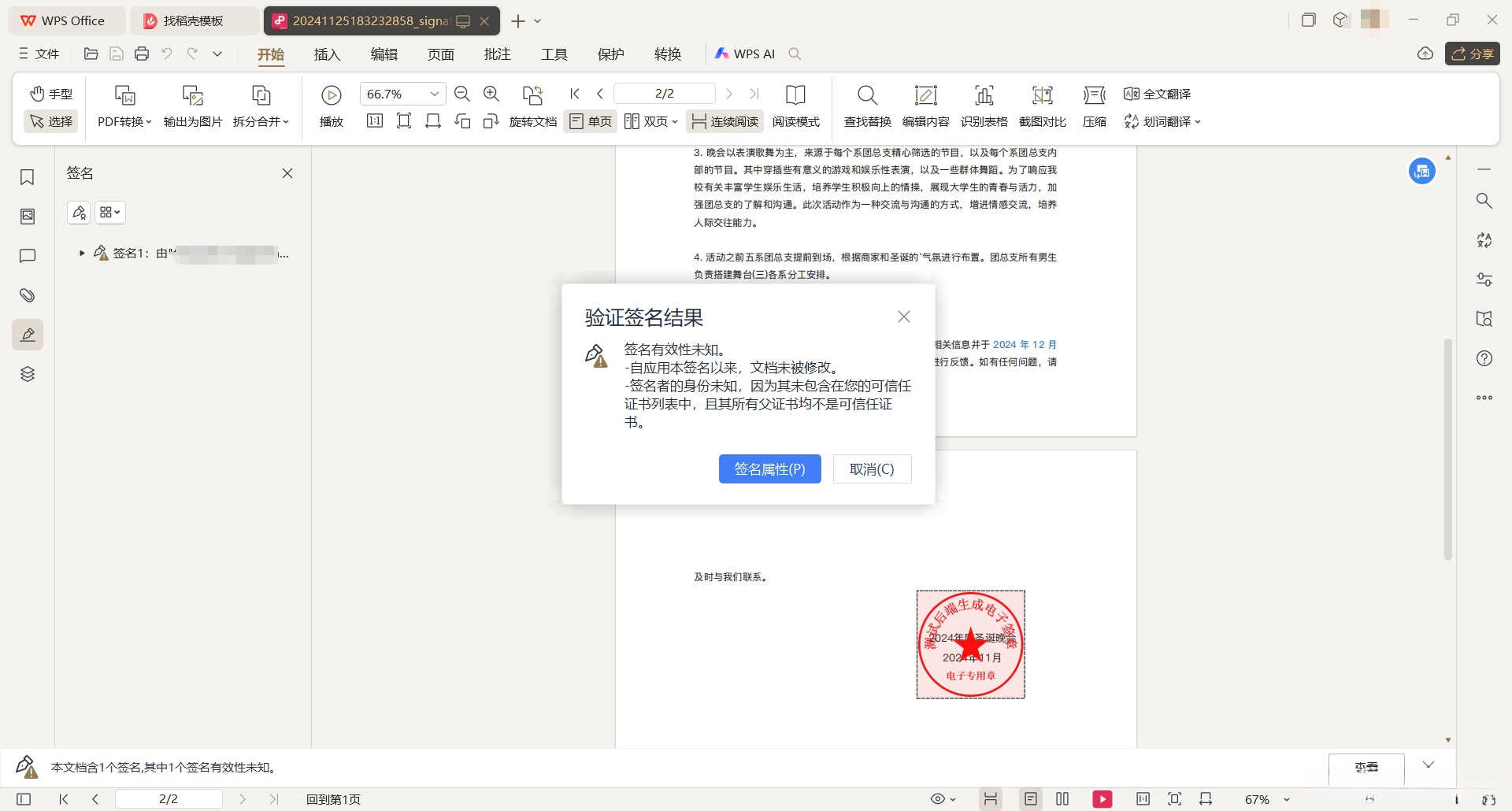Open the 截图对比 screenshot compare tool
The width and height of the screenshot is (1512, 811).
(x=1042, y=106)
